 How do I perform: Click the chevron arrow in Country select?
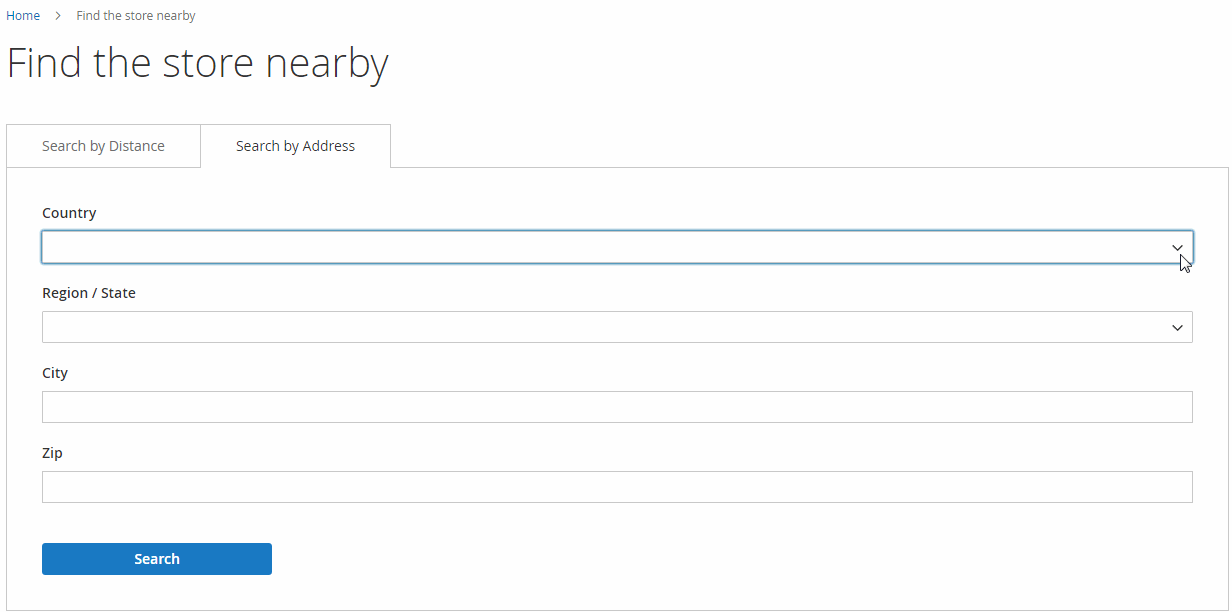pos(1177,247)
